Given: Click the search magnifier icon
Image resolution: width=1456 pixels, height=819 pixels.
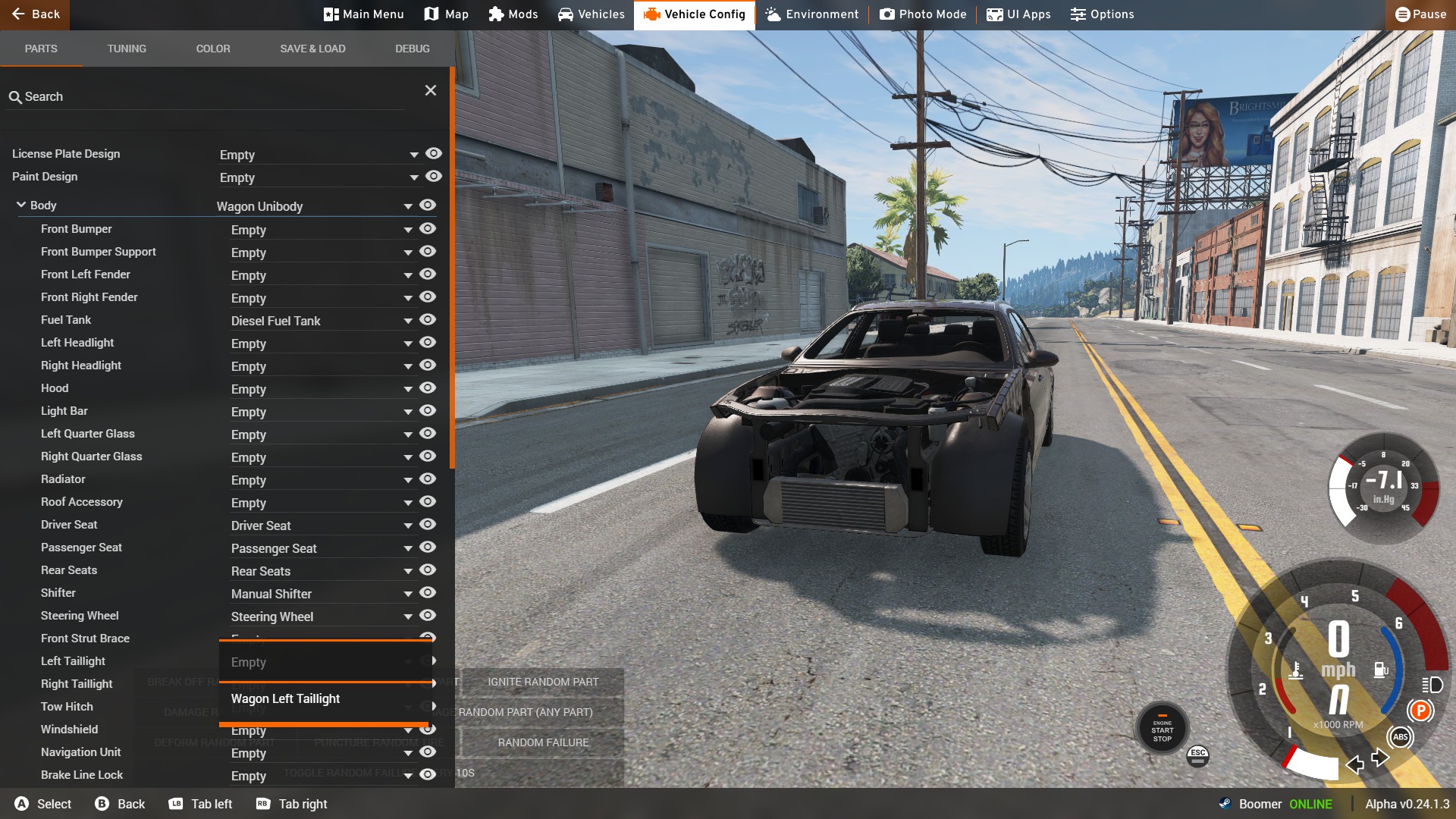Looking at the screenshot, I should (x=15, y=97).
